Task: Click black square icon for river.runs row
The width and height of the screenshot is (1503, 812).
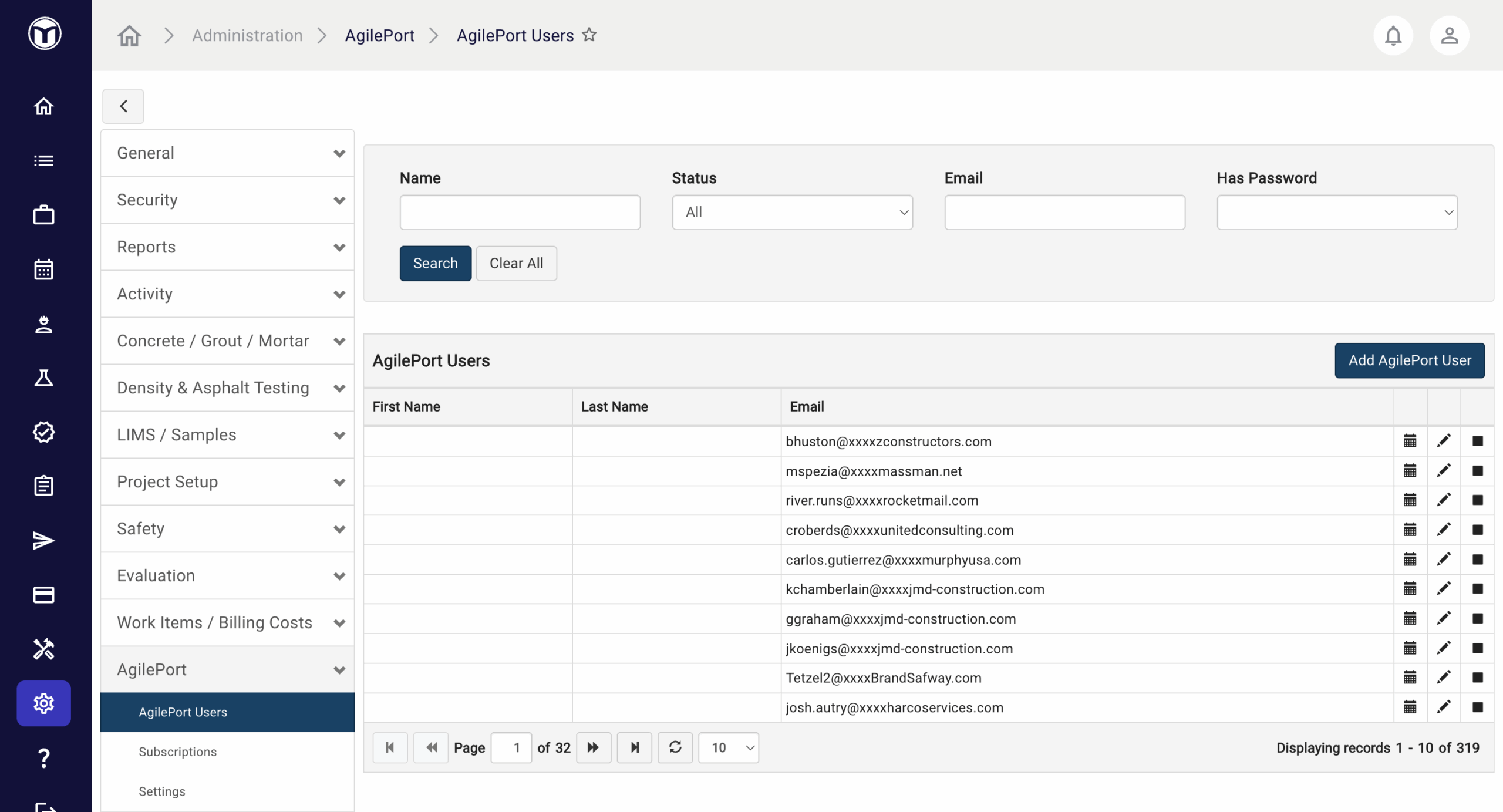Action: click(x=1477, y=500)
